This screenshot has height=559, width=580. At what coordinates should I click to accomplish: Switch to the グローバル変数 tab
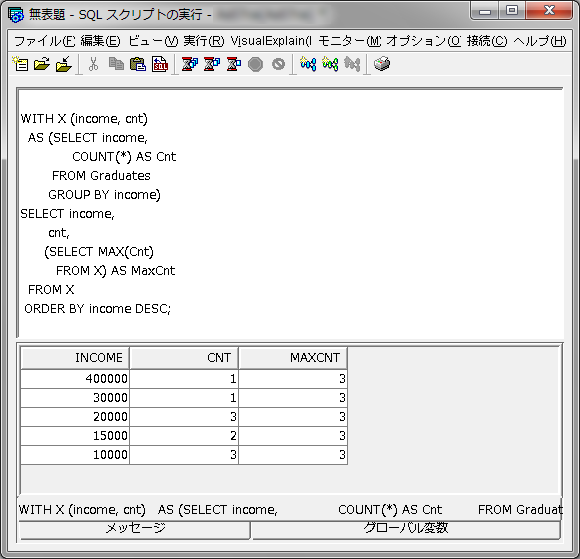[x=406, y=529]
